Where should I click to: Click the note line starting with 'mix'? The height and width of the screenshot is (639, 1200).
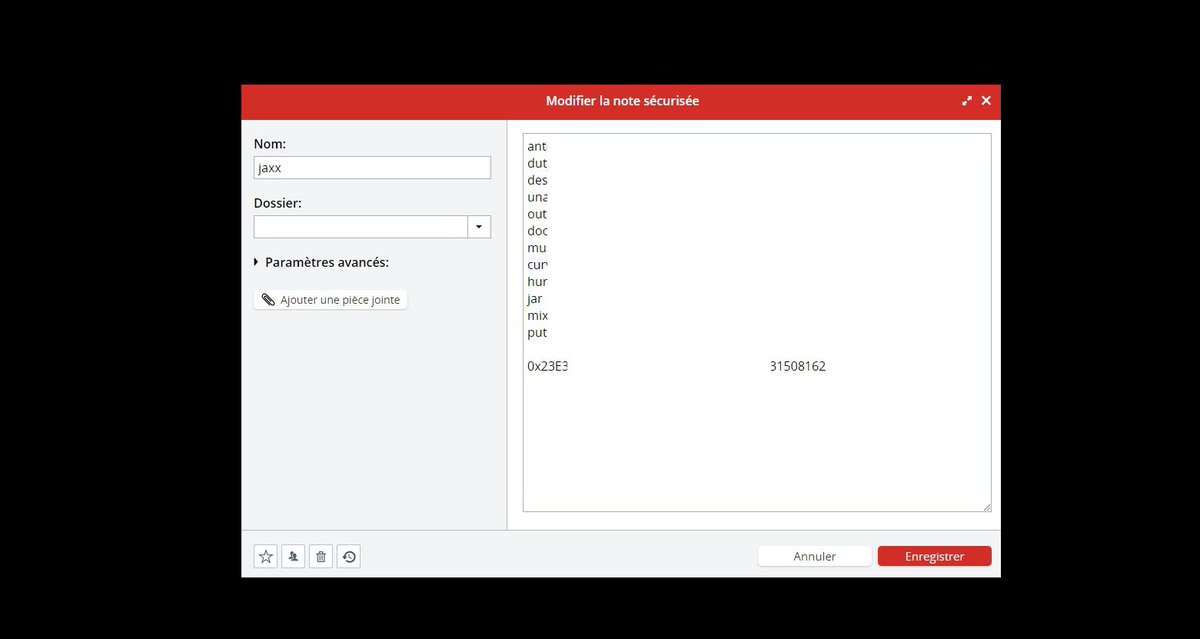(x=537, y=316)
